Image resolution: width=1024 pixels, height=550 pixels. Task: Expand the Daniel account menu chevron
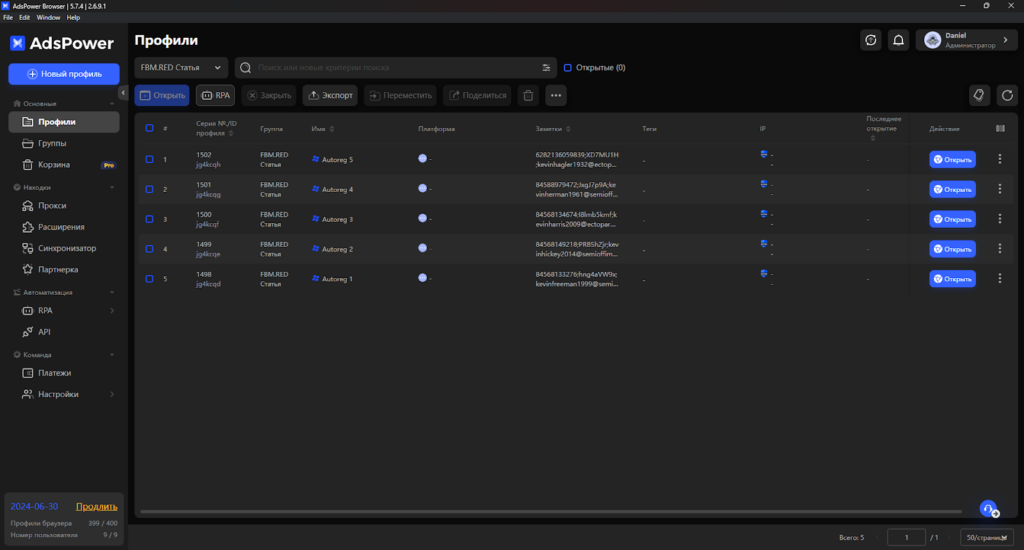[1006, 40]
